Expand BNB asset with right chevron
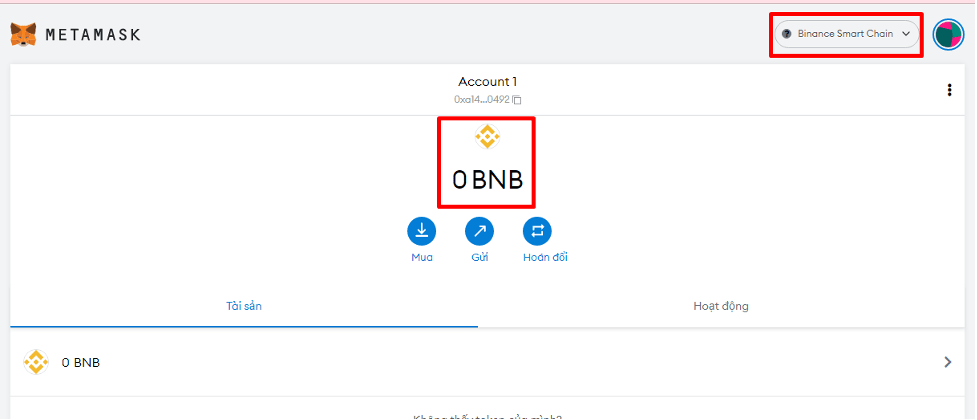This screenshot has height=420, width=977. [948, 362]
